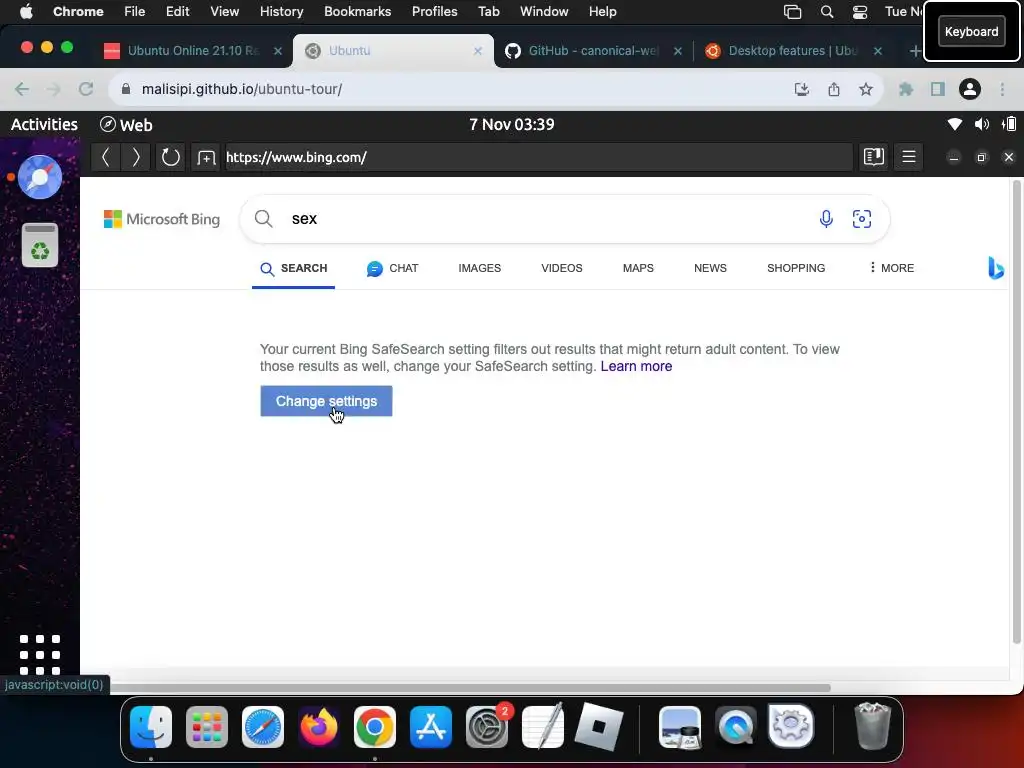The image size is (1024, 768).
Task: Open Chrome profile avatar
Action: (969, 89)
